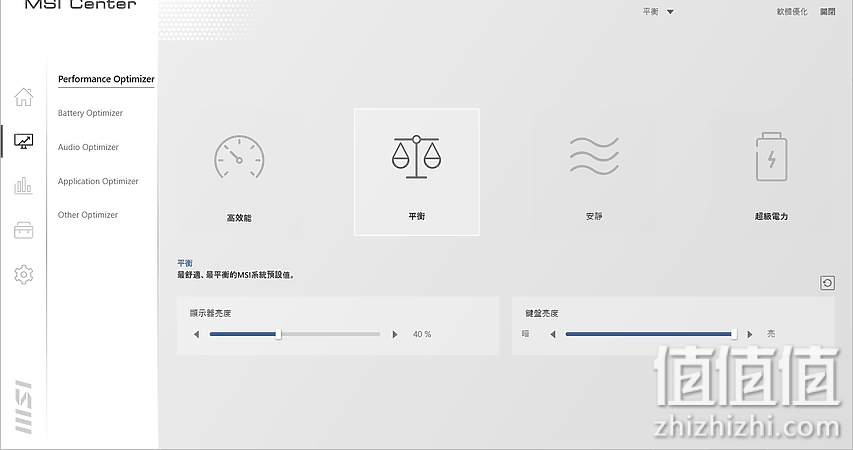Screen dimensions: 853x450
Task: Increase display brightness with right arrow
Action: coord(395,334)
